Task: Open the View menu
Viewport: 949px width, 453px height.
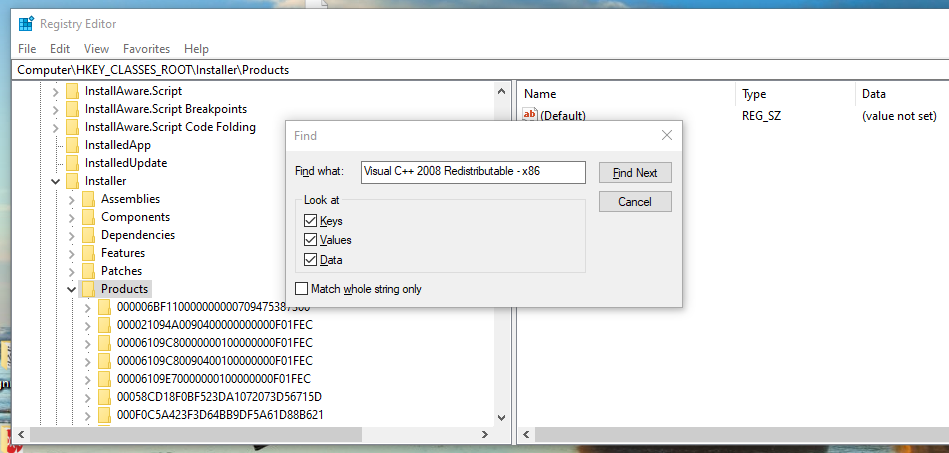Action: coord(96,49)
